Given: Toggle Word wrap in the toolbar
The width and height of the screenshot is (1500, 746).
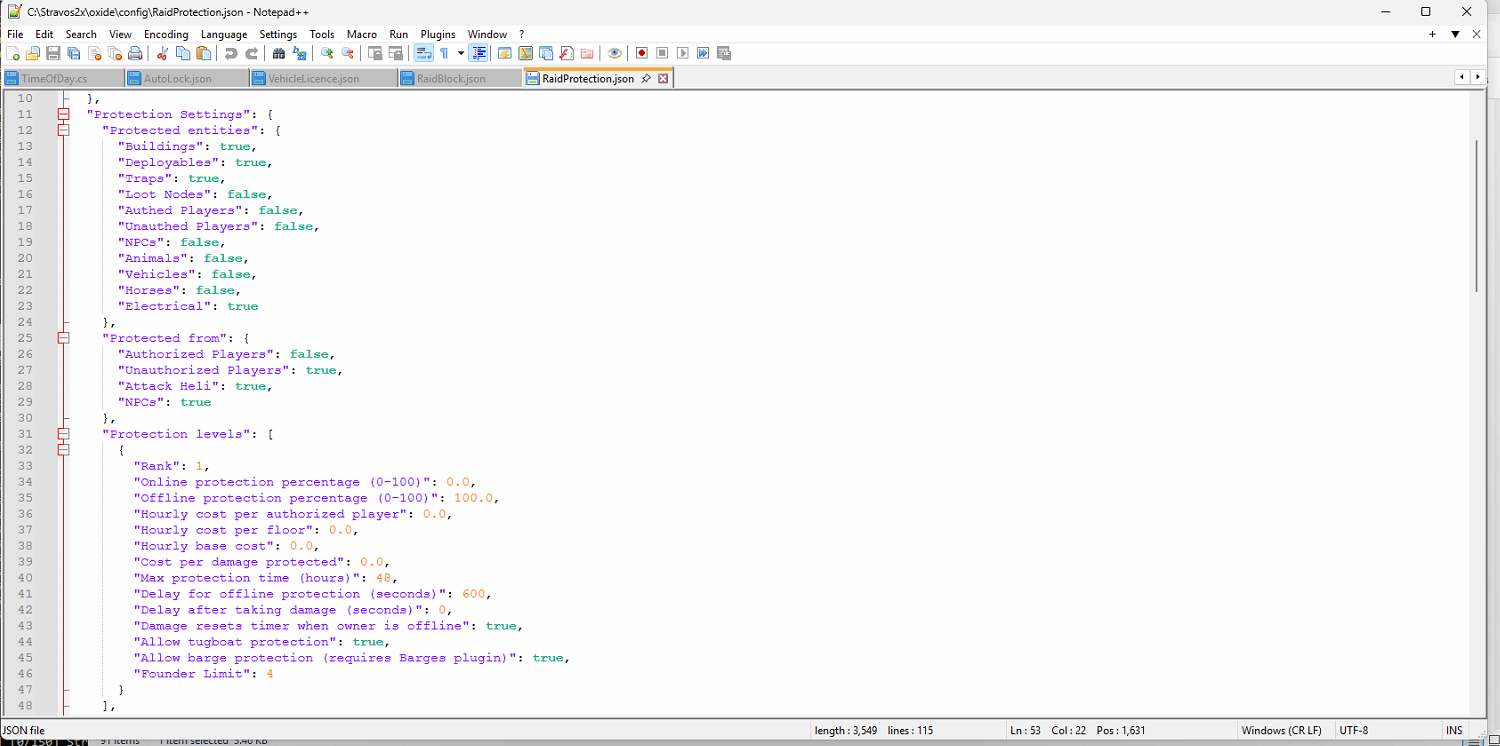Looking at the screenshot, I should (x=423, y=53).
